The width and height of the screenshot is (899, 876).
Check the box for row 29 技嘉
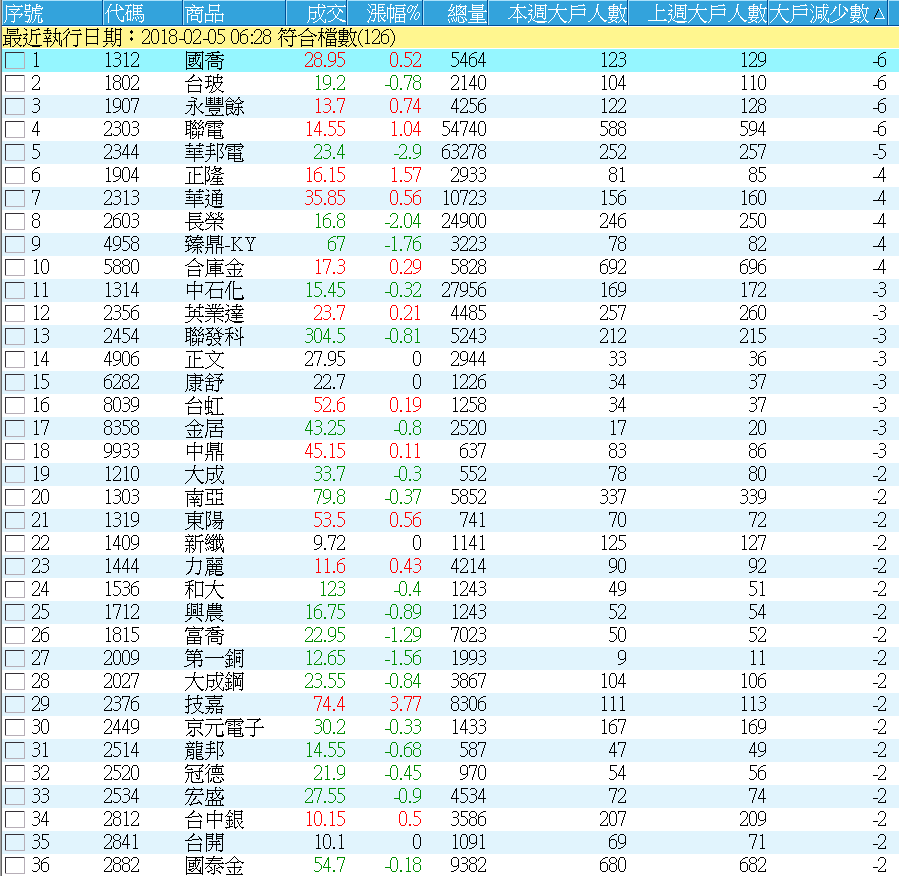tap(15, 704)
